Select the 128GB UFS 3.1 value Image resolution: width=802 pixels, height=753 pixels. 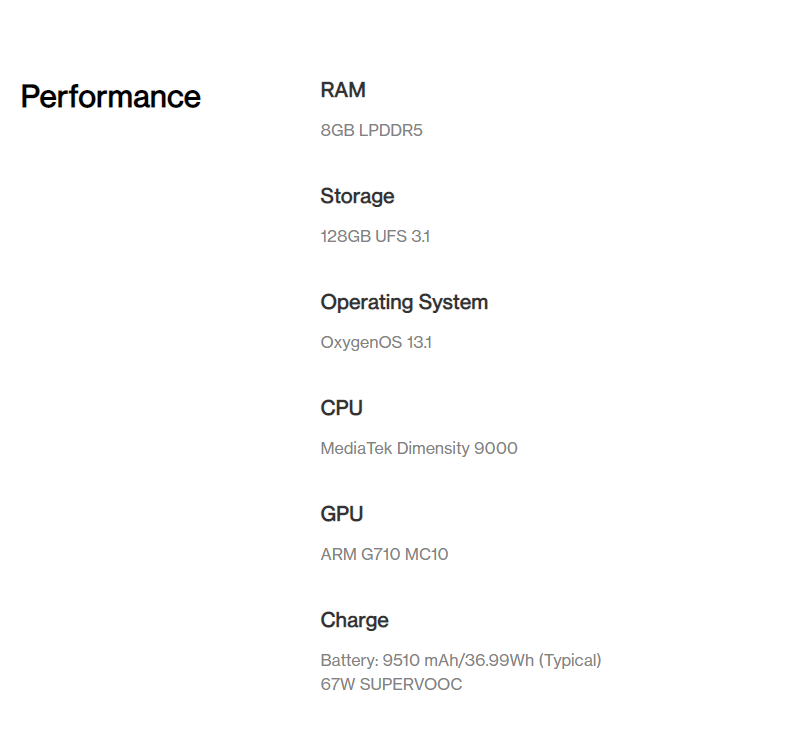(375, 236)
